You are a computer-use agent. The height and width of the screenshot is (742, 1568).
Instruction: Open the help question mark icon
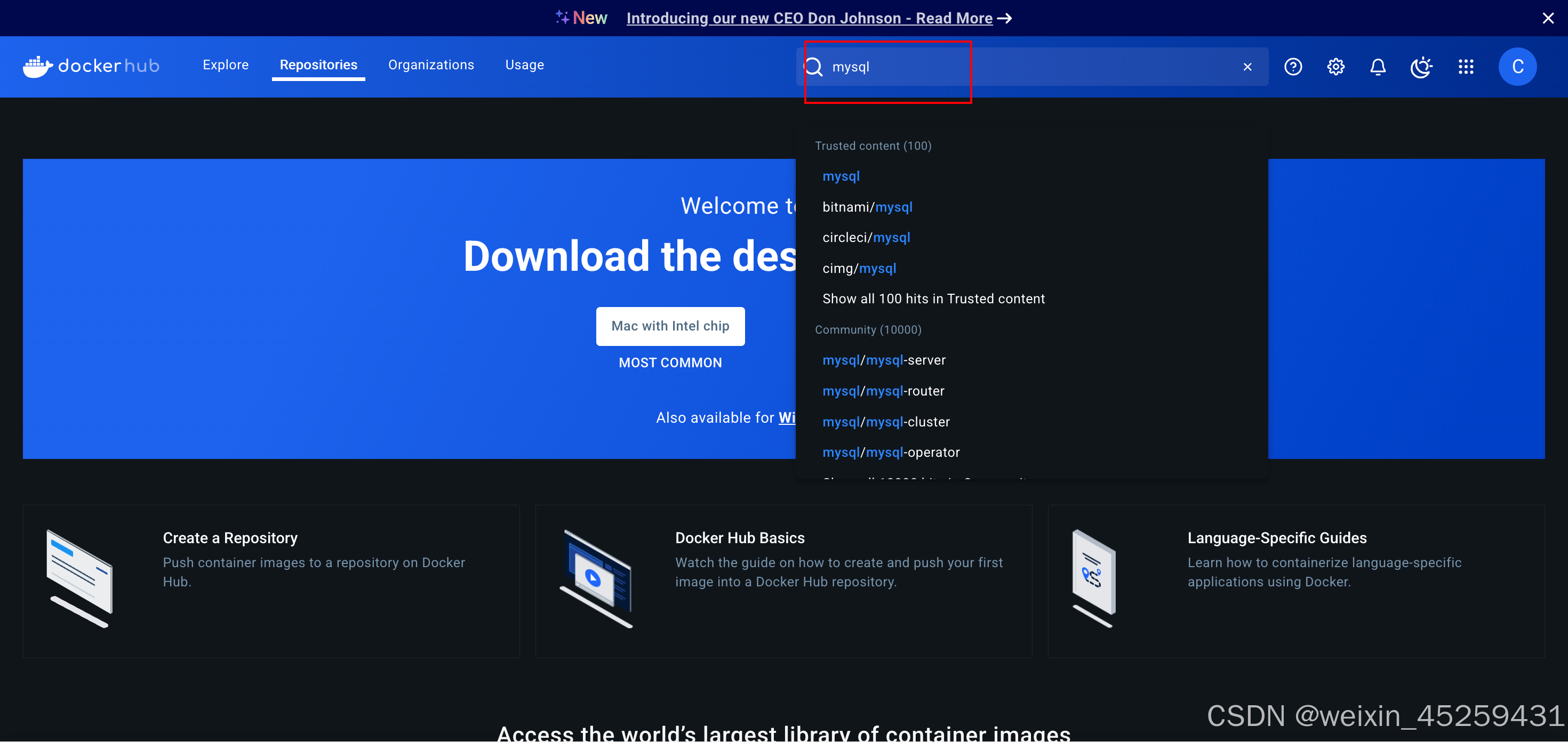point(1293,67)
